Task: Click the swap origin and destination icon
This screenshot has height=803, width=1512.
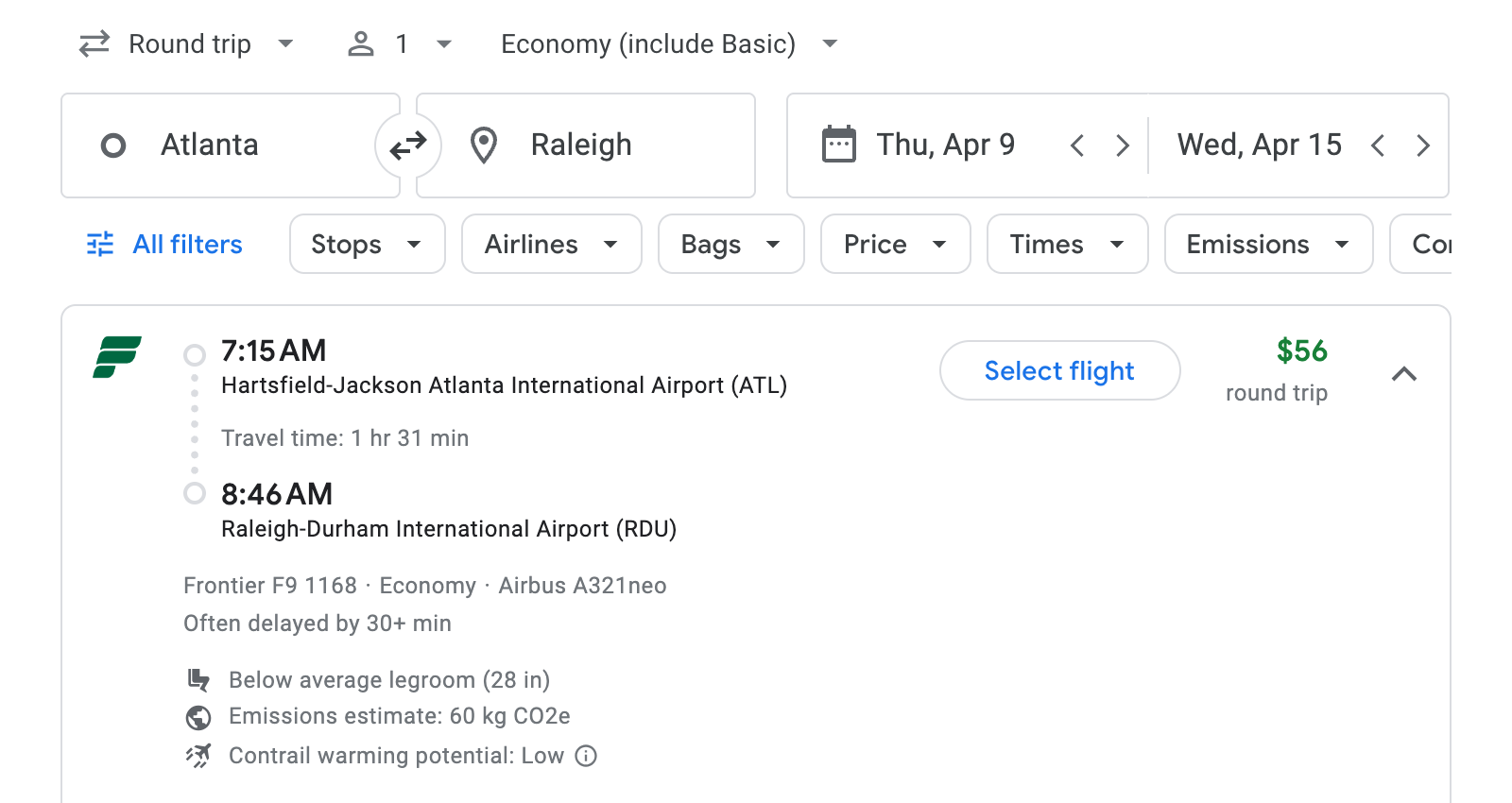Action: [407, 145]
